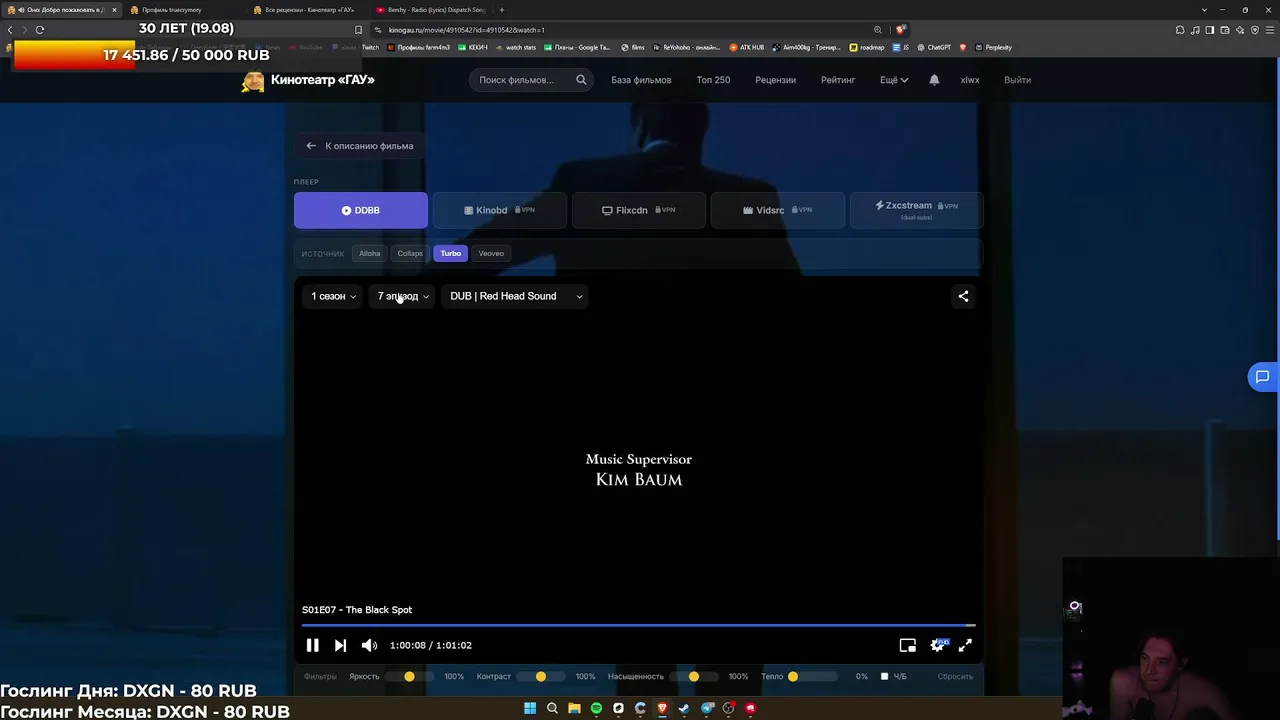Open the roadmap bookmark
The height and width of the screenshot is (720, 1280).
(x=867, y=47)
